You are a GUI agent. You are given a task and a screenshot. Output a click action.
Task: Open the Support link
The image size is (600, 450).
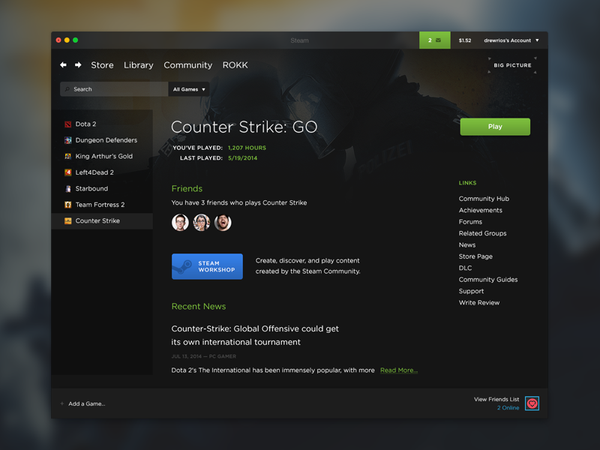pos(471,291)
